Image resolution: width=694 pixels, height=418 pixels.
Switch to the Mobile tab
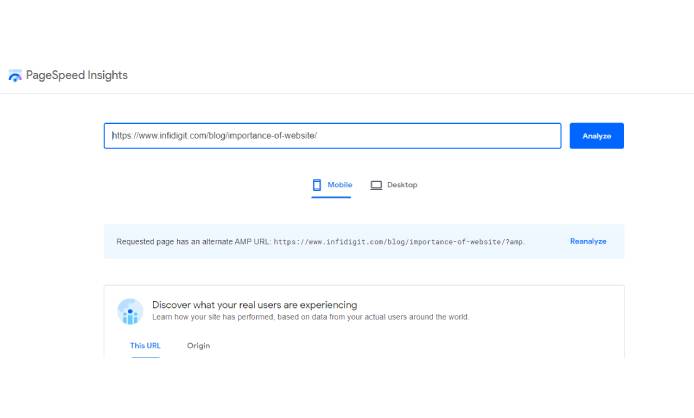coord(332,185)
